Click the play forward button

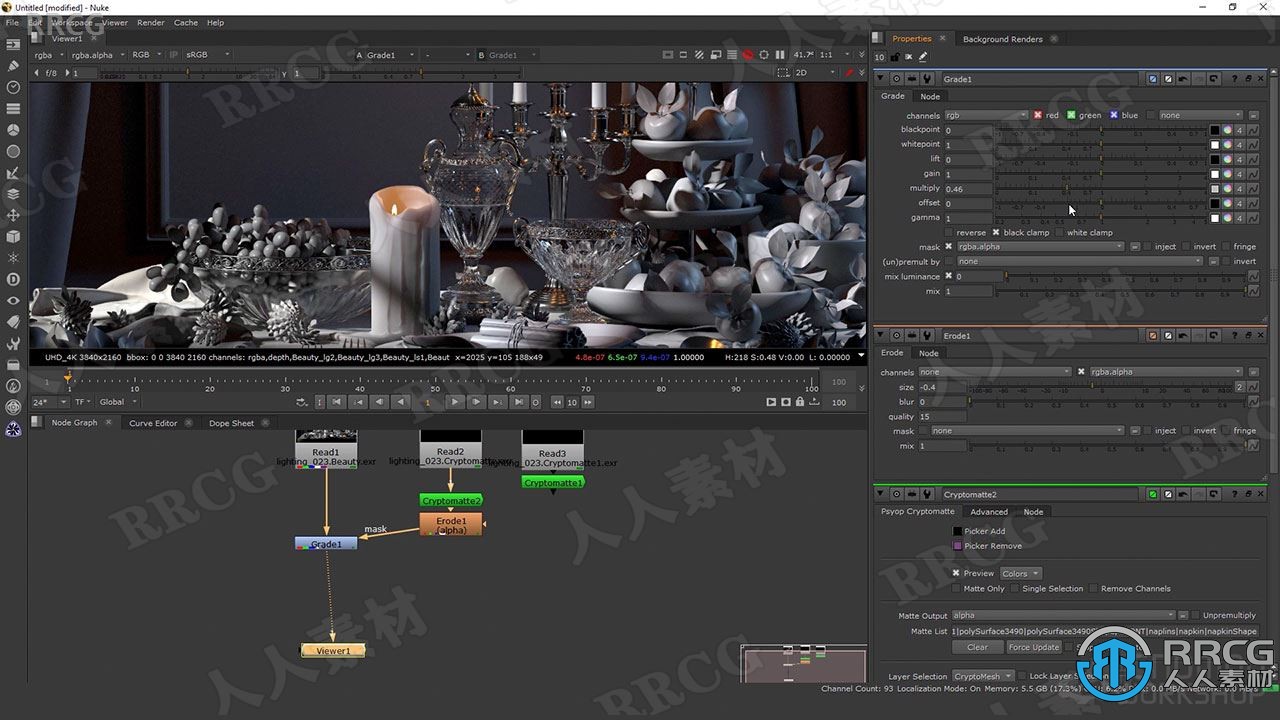[x=454, y=402]
